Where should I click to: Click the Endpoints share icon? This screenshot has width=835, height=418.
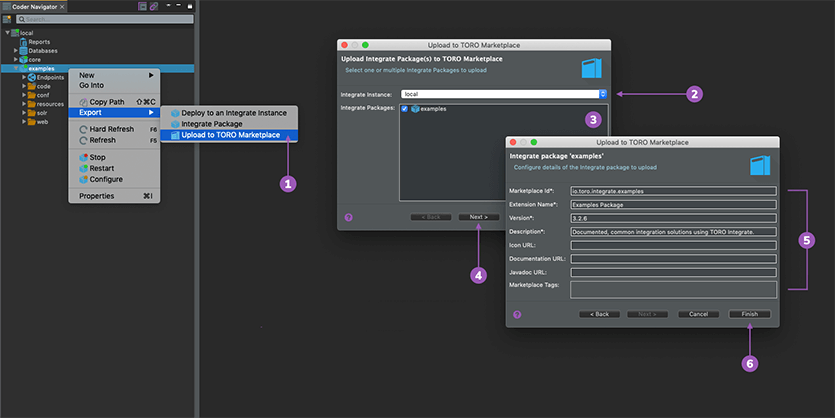(x=31, y=77)
